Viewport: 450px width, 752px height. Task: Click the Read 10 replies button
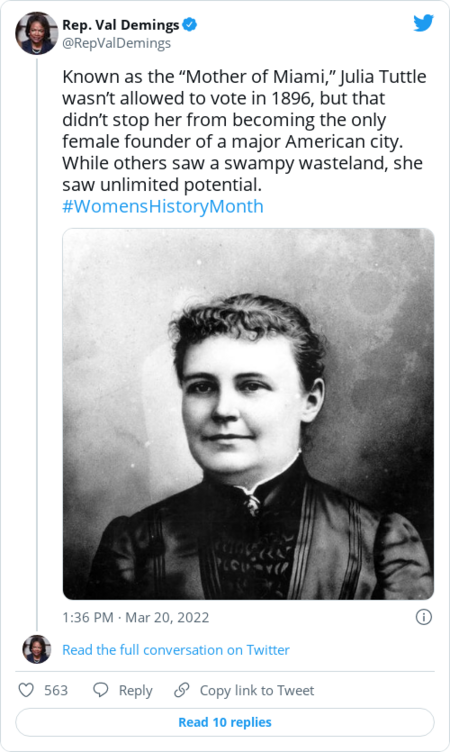point(225,722)
